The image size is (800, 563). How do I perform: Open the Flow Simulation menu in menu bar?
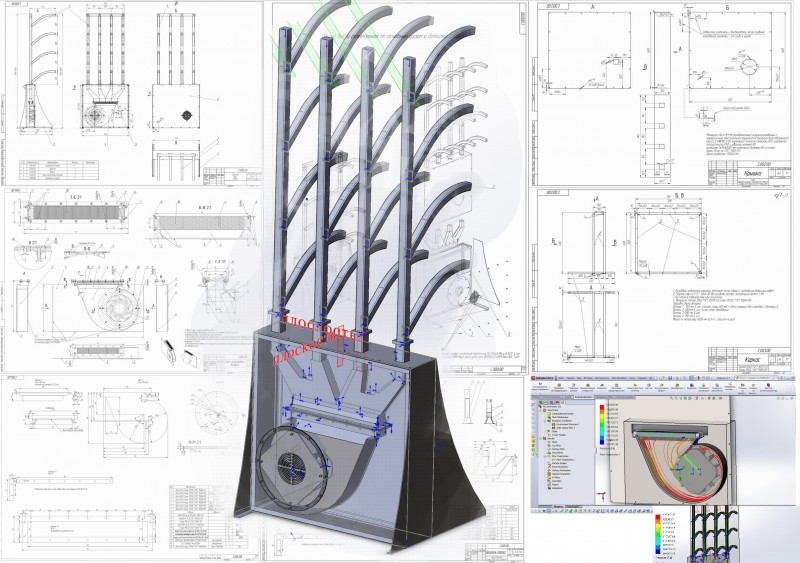tap(619, 378)
